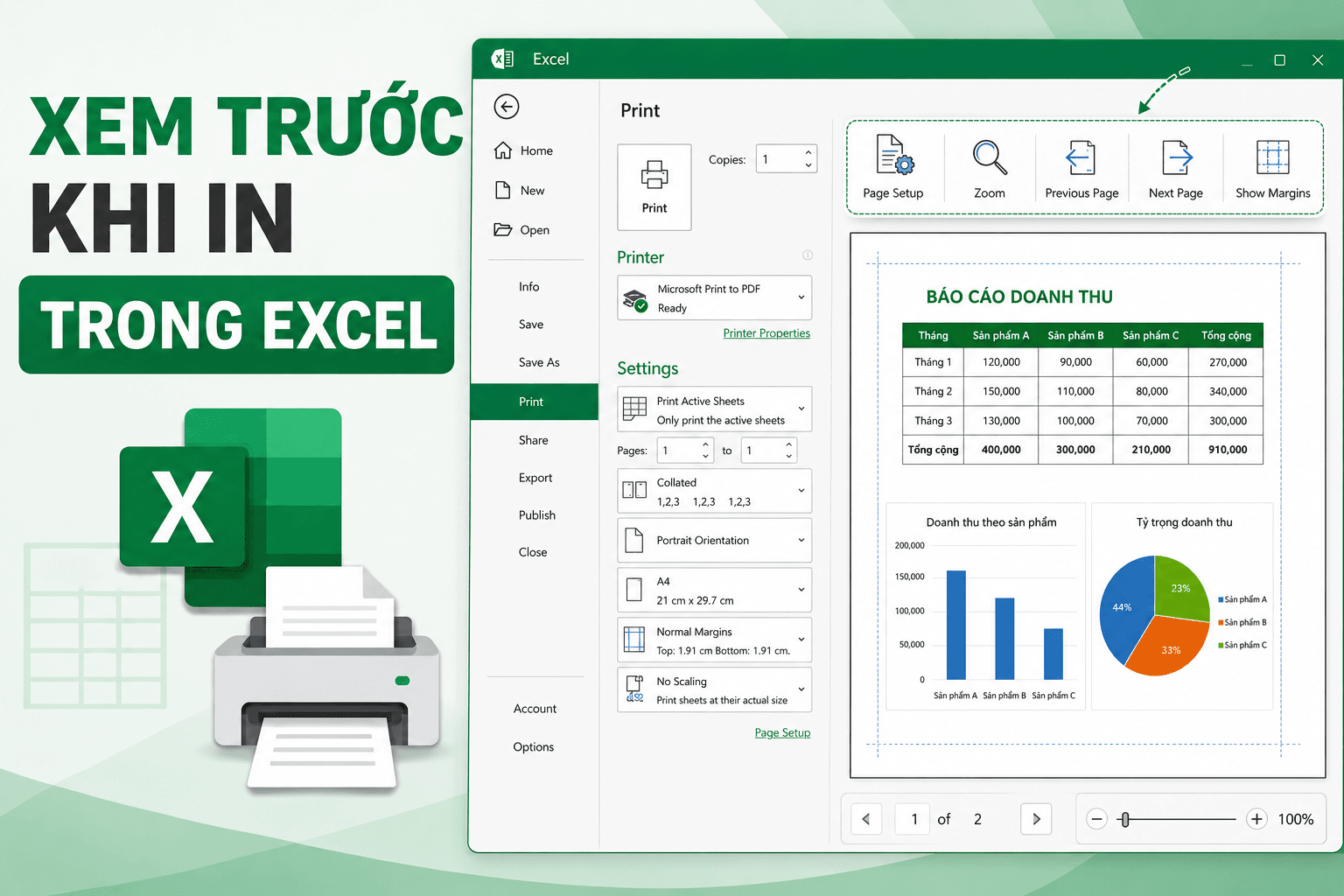Open the Portrait Orientation dropdown
The width and height of the screenshot is (1344, 896).
click(715, 541)
